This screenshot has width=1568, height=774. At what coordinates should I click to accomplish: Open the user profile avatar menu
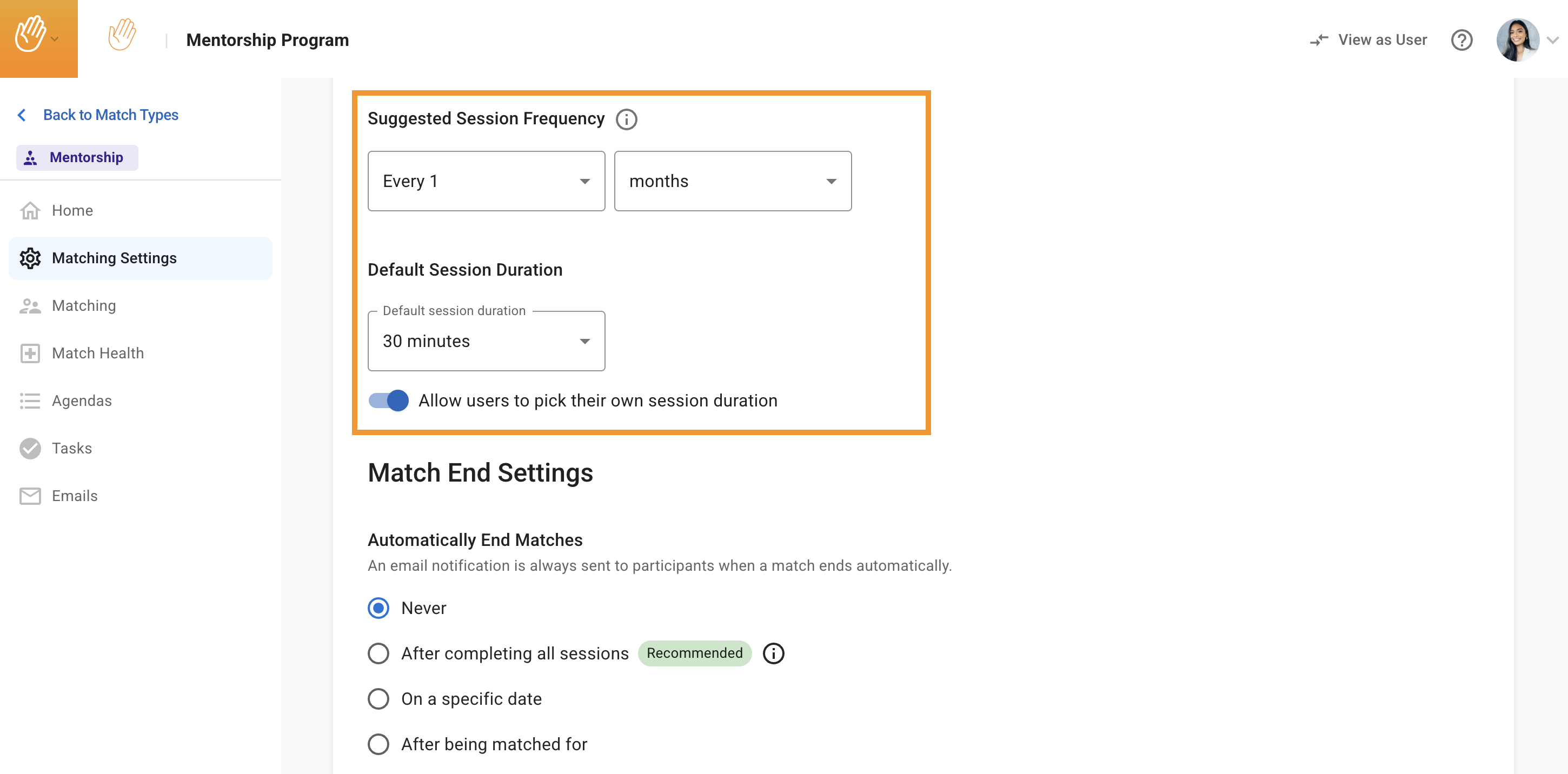pos(1518,40)
